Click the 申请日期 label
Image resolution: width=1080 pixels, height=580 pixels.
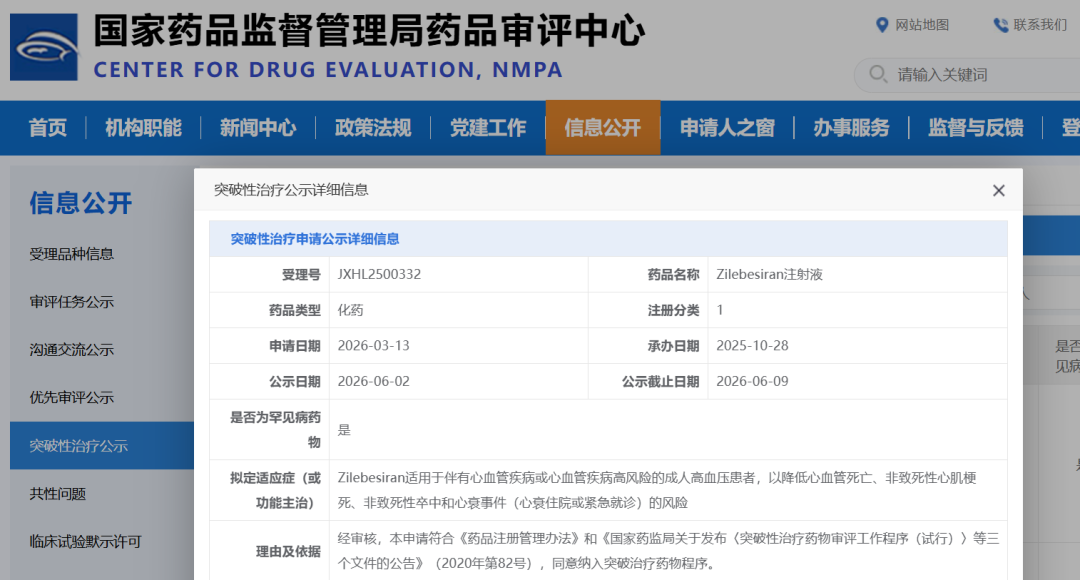pos(295,346)
